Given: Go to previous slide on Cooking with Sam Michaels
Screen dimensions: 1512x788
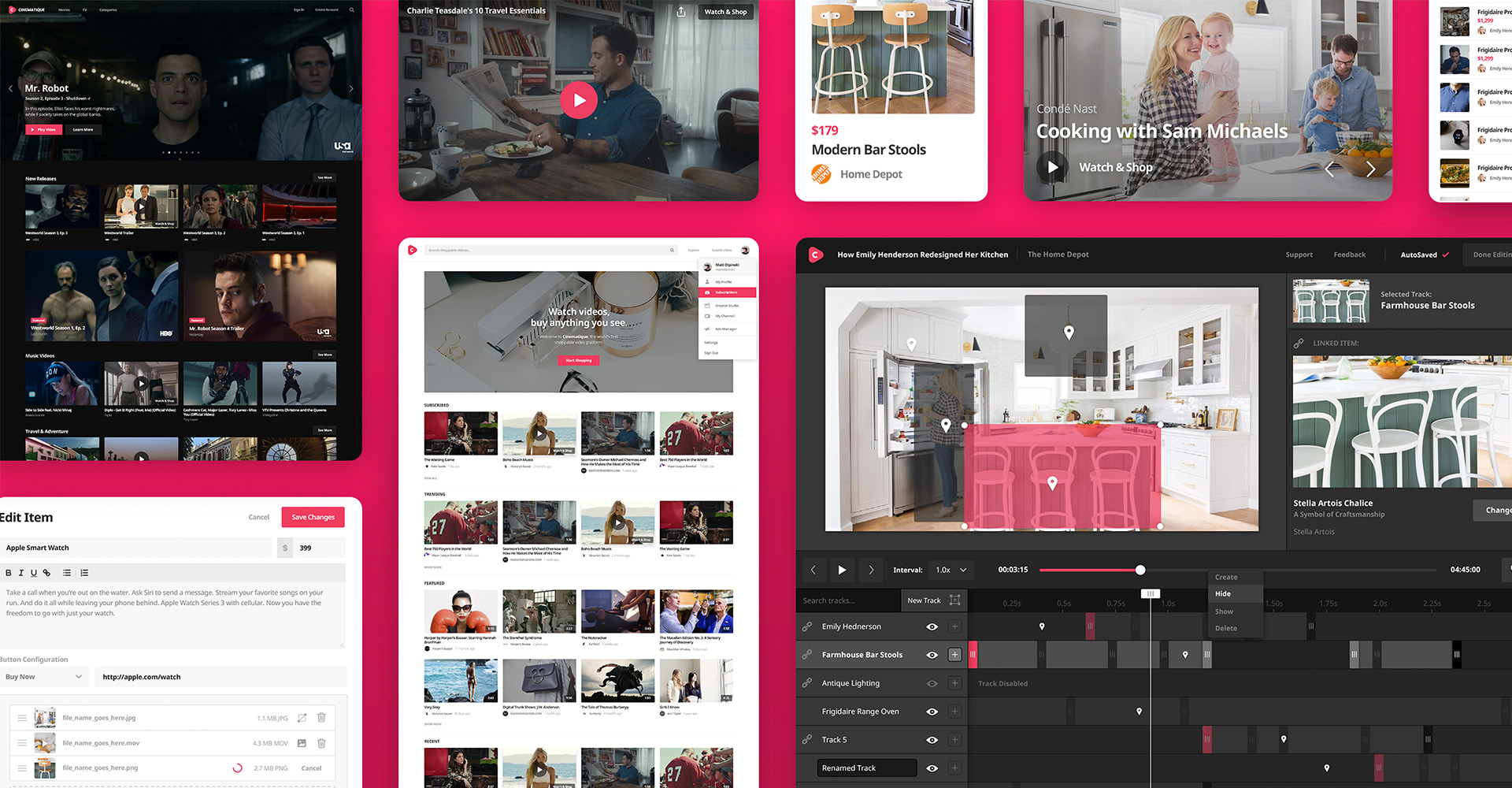Looking at the screenshot, I should [1329, 169].
